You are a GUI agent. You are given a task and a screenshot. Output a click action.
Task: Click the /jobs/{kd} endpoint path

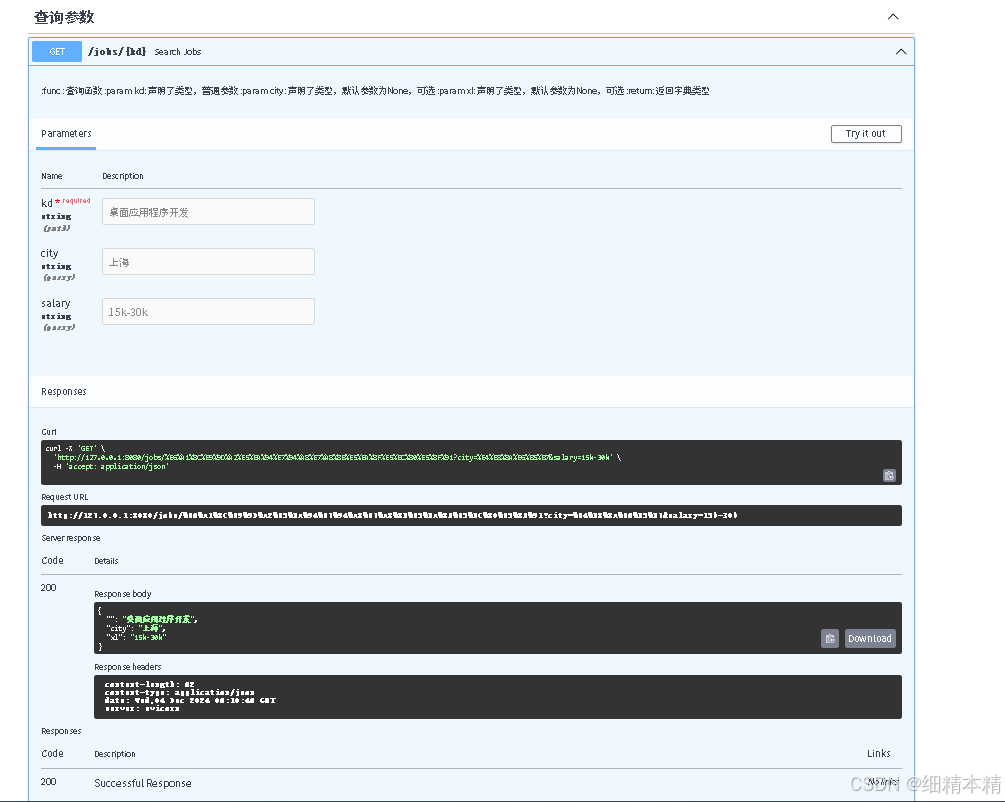pos(117,51)
